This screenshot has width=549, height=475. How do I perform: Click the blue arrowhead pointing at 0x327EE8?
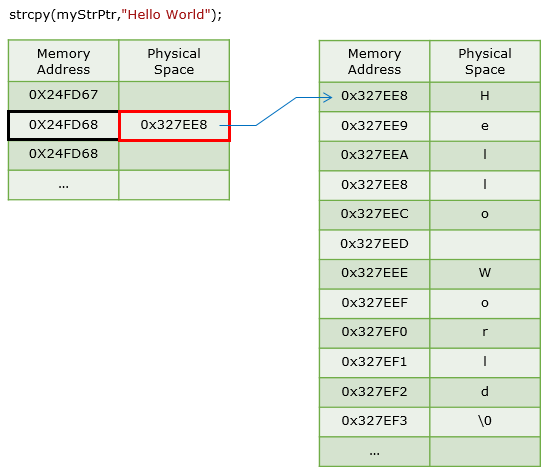(x=327, y=97)
